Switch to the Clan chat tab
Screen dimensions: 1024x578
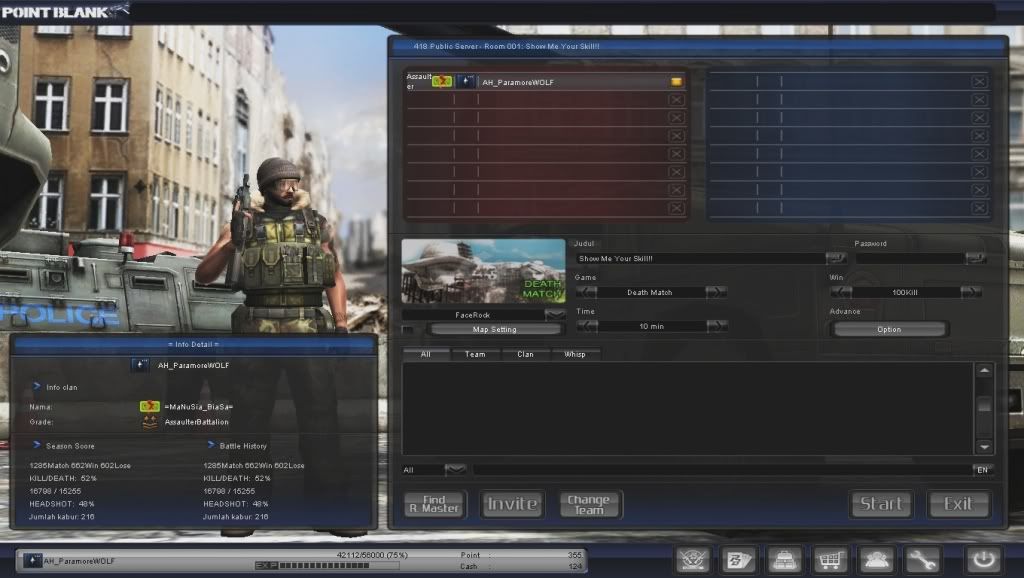525,354
